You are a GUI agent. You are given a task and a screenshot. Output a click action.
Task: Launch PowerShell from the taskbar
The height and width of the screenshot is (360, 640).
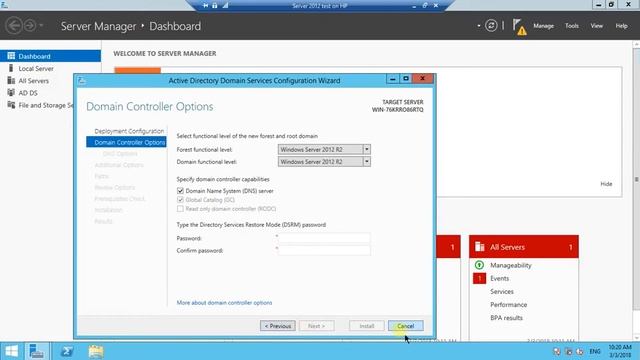[x=67, y=351]
